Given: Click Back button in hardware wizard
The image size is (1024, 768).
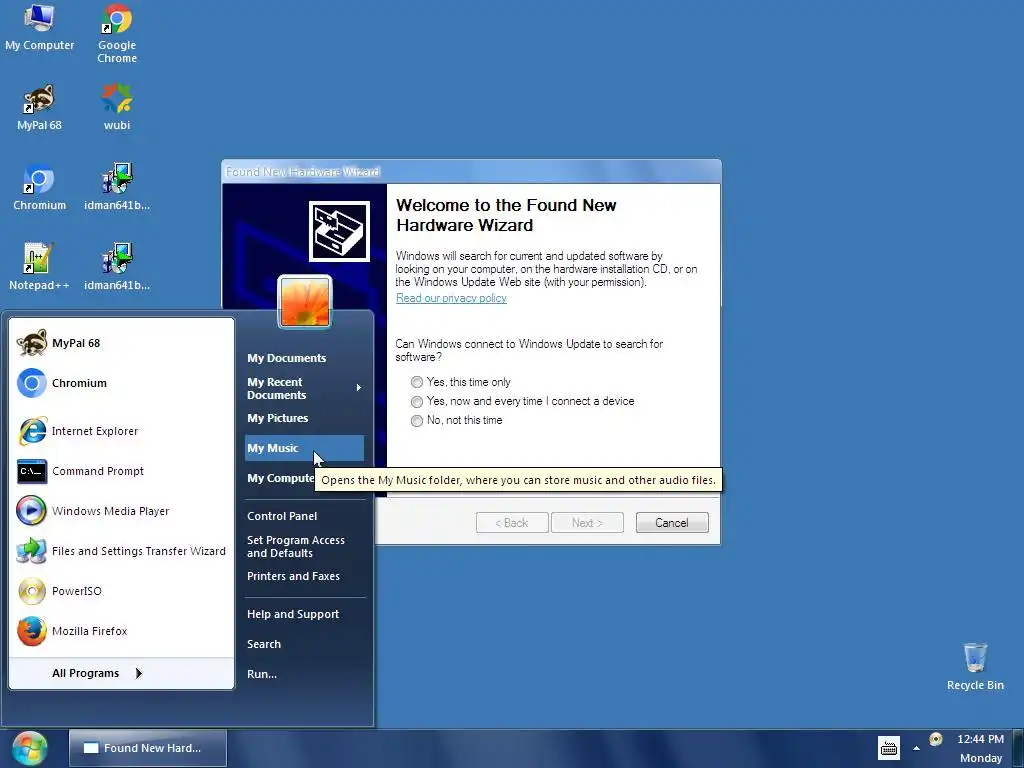Looking at the screenshot, I should pyautogui.click(x=512, y=522).
